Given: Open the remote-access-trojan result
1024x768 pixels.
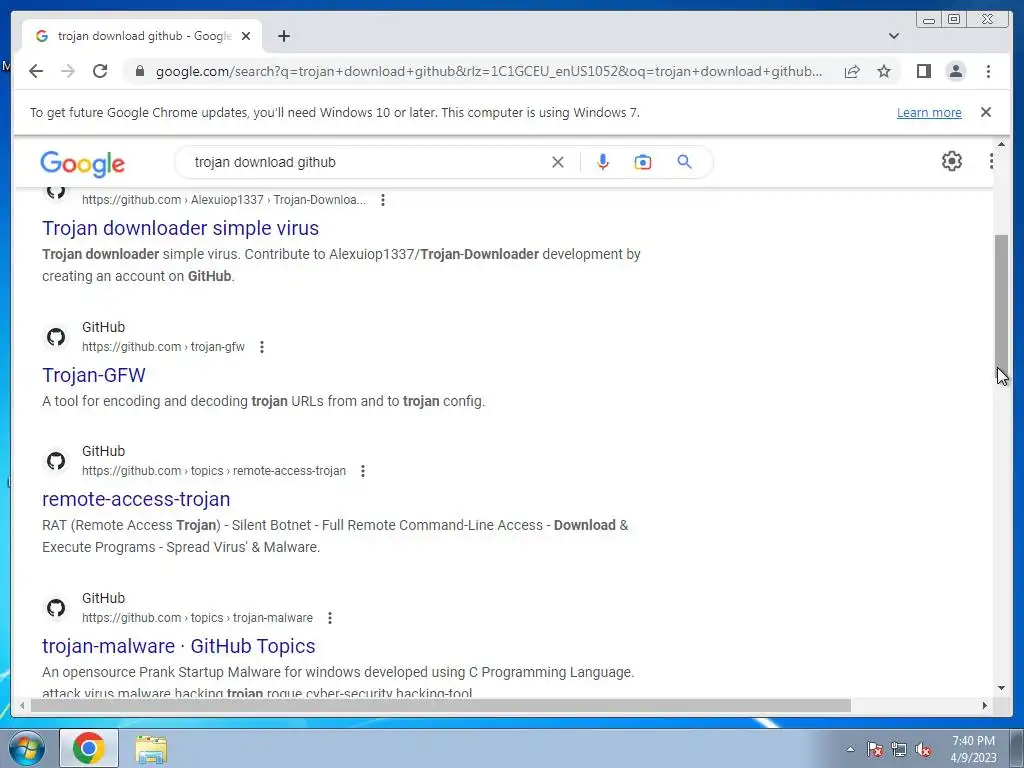Looking at the screenshot, I should (x=136, y=499).
